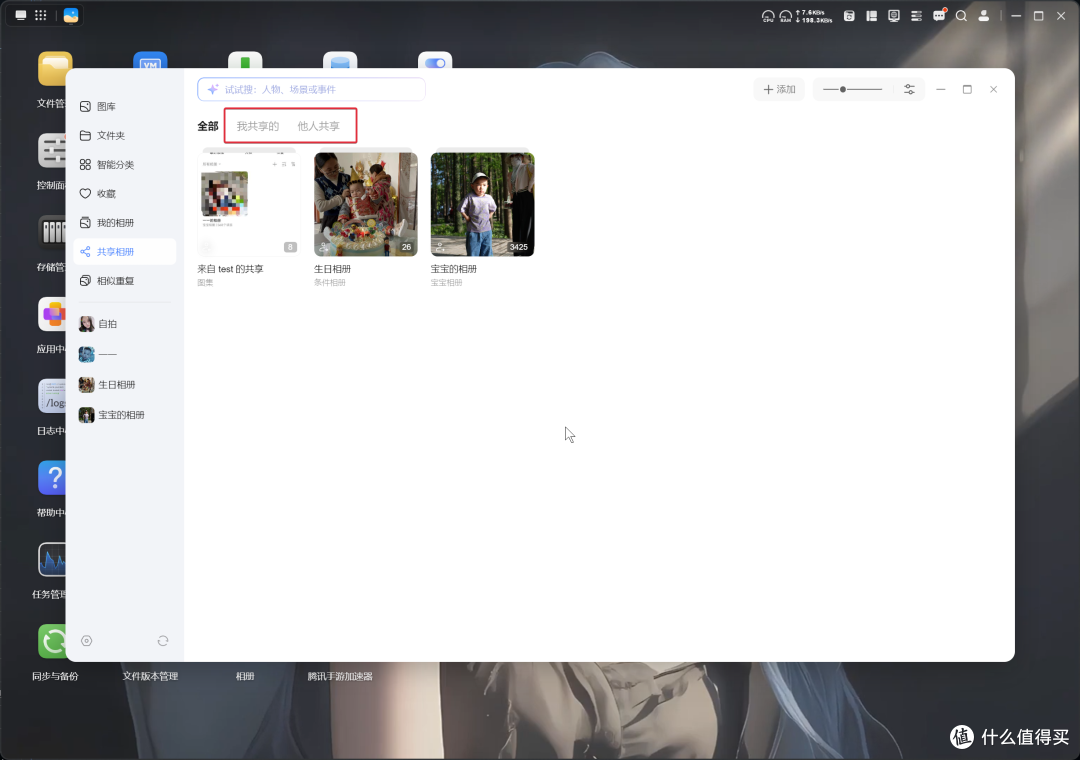1080x760 pixels.
Task: Click the network speed indicator
Action: (x=814, y=16)
